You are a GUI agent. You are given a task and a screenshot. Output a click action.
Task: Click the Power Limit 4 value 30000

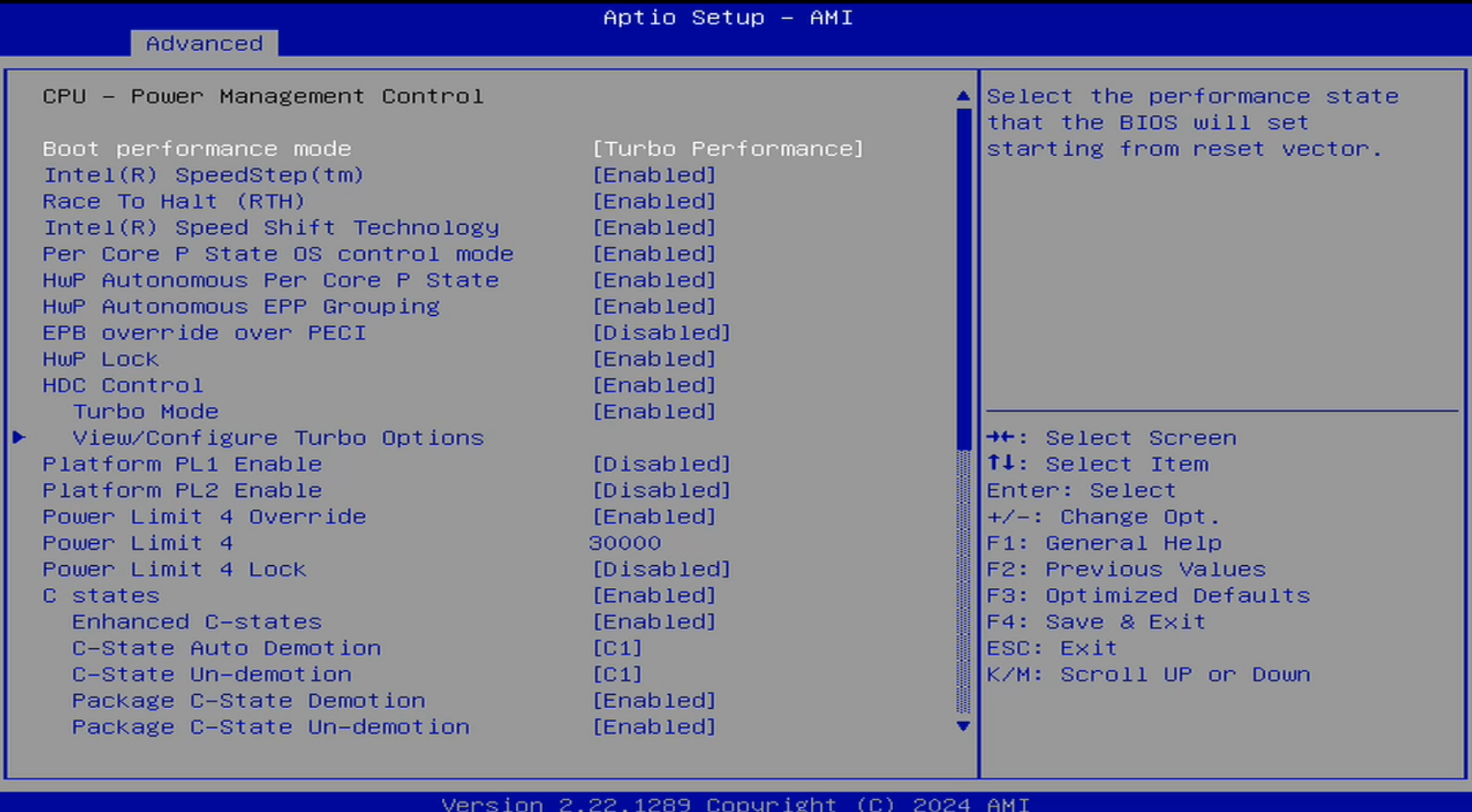pos(625,543)
